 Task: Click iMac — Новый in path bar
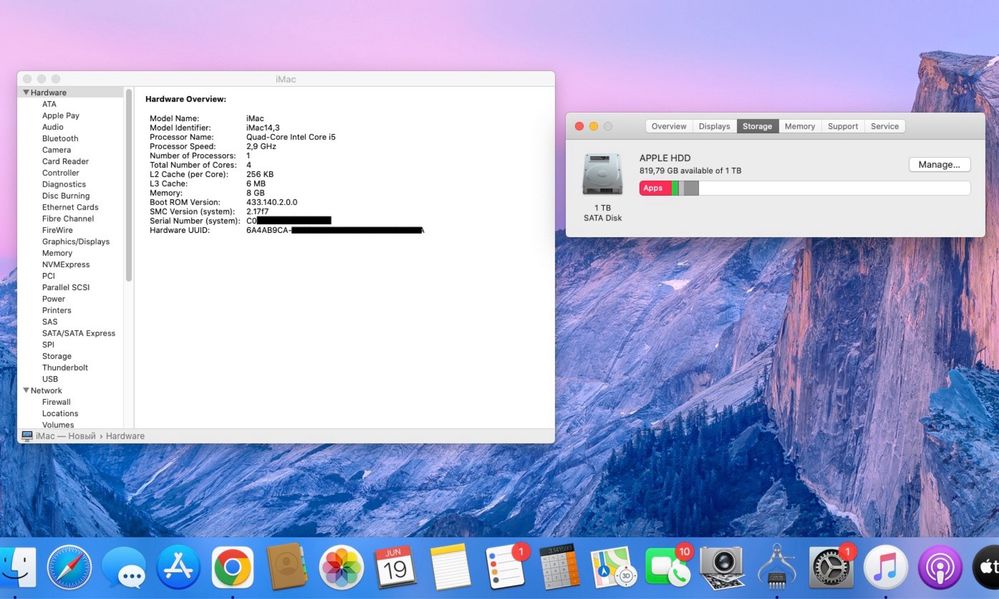point(66,436)
